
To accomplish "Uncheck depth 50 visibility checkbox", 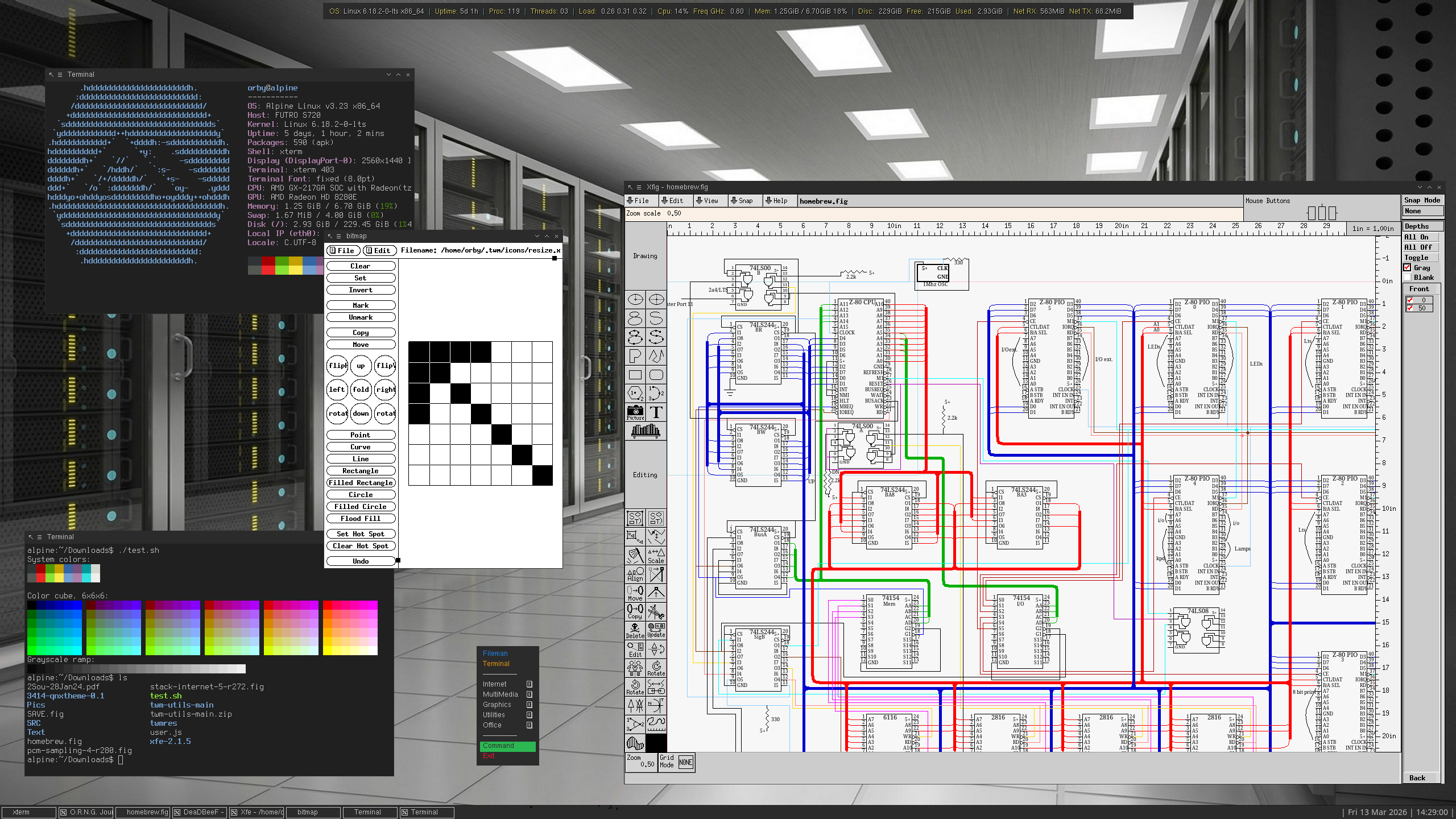I will click(x=1410, y=308).
